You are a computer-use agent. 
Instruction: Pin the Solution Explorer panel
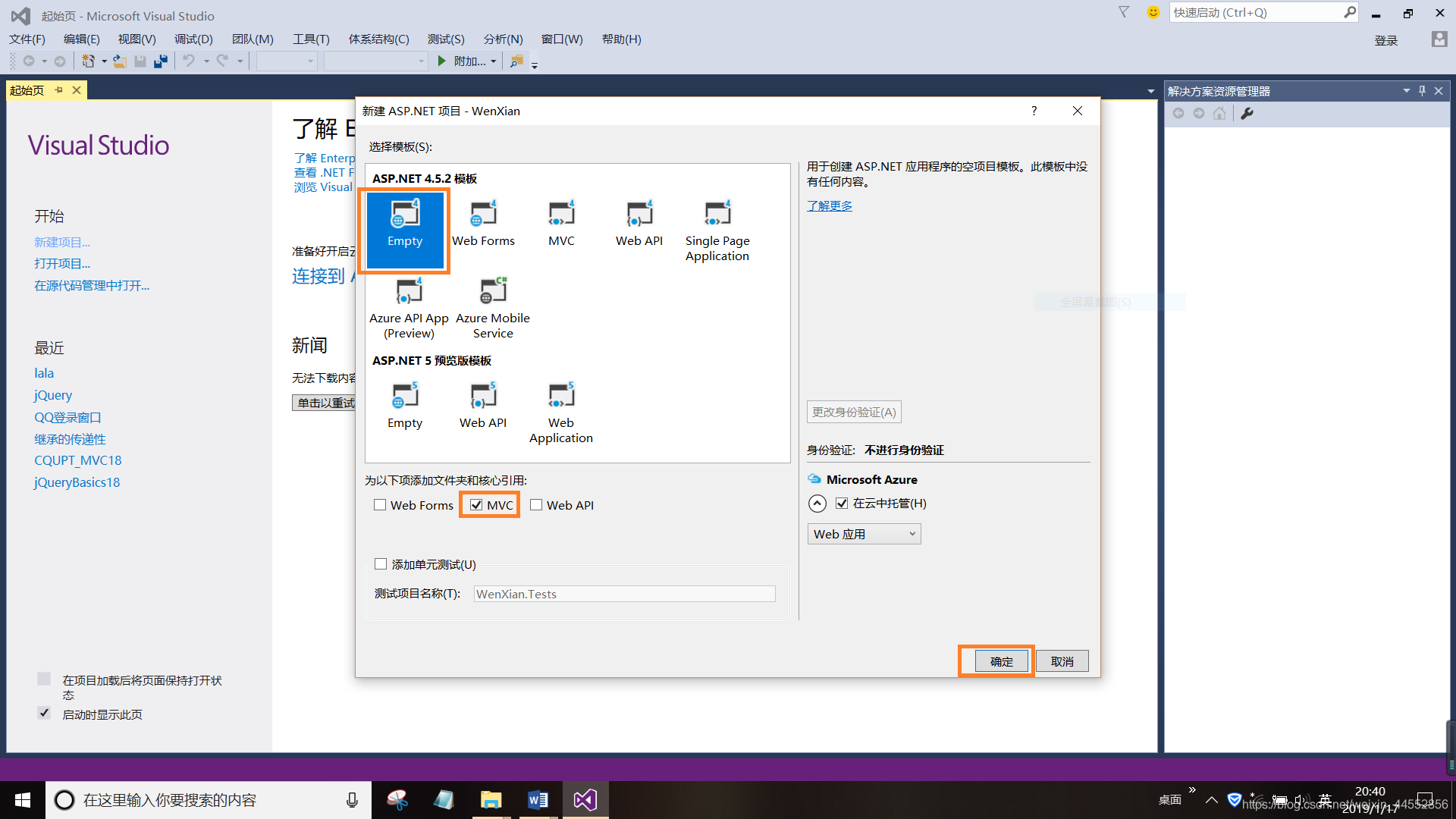[1422, 91]
